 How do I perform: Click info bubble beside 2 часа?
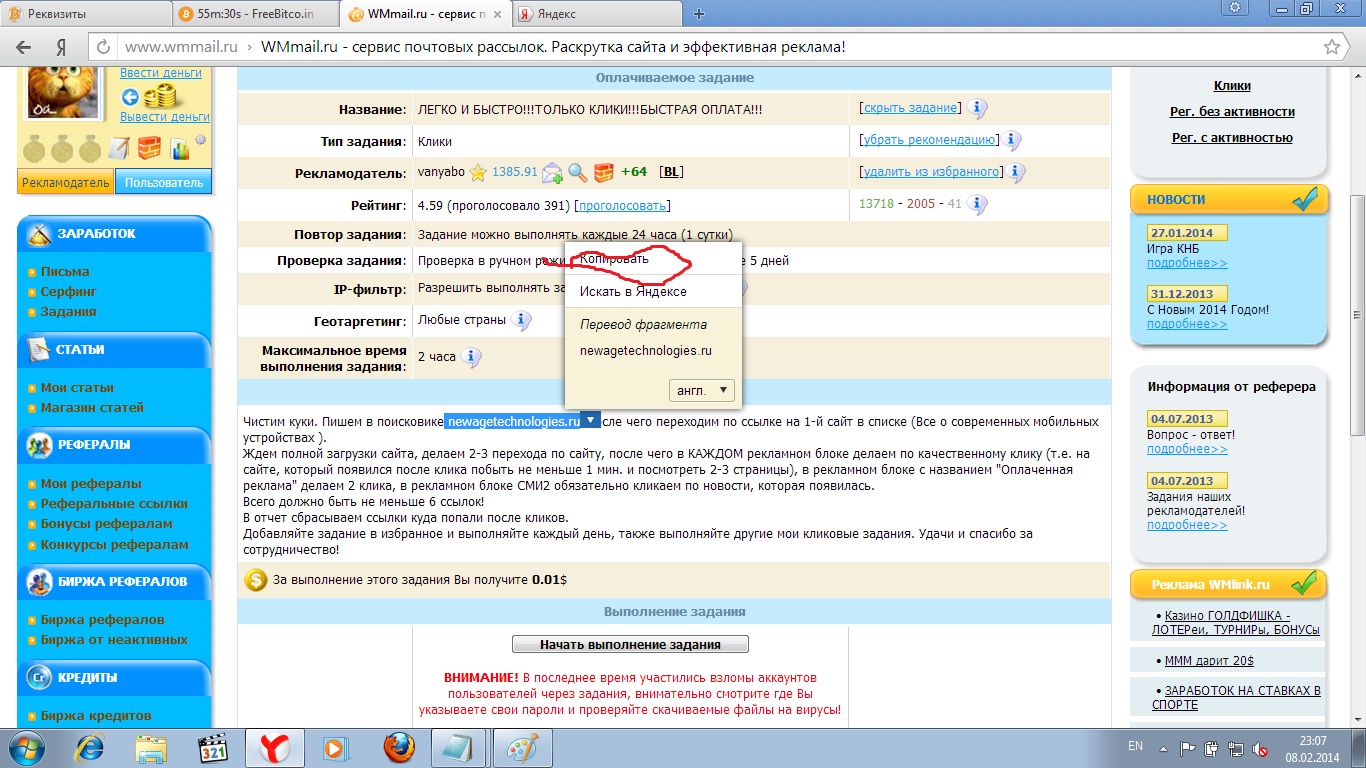click(471, 357)
